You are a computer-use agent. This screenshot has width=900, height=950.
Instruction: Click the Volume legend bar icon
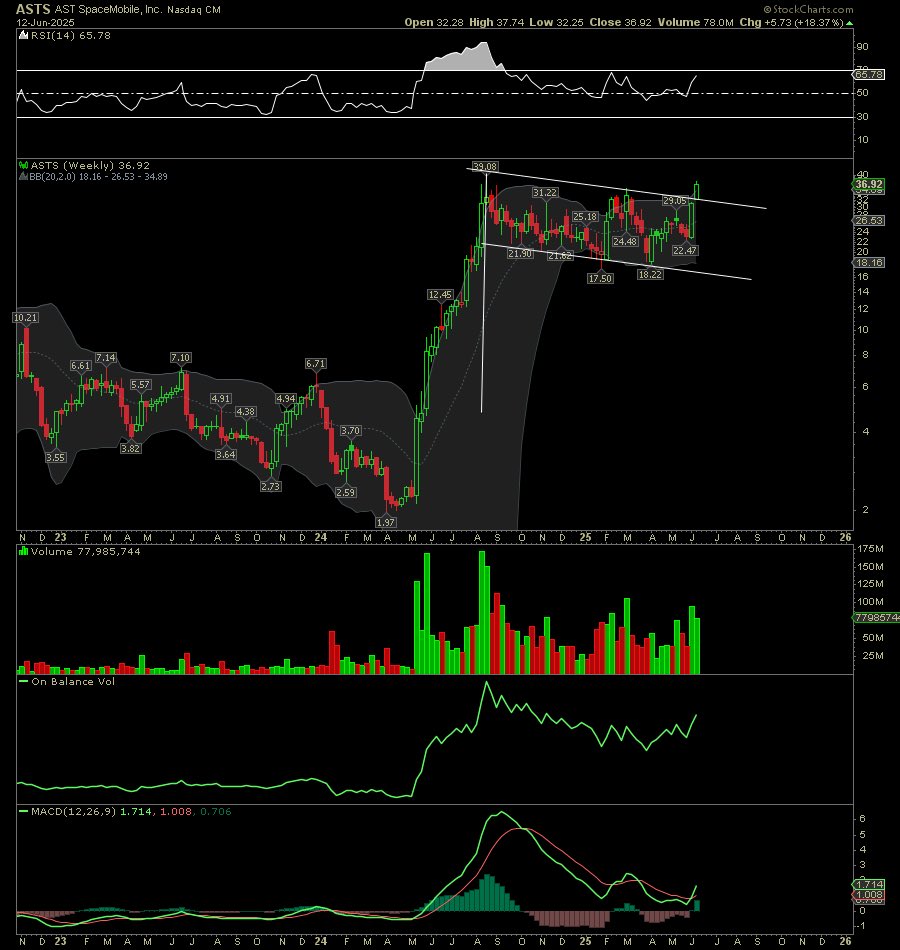pos(24,551)
